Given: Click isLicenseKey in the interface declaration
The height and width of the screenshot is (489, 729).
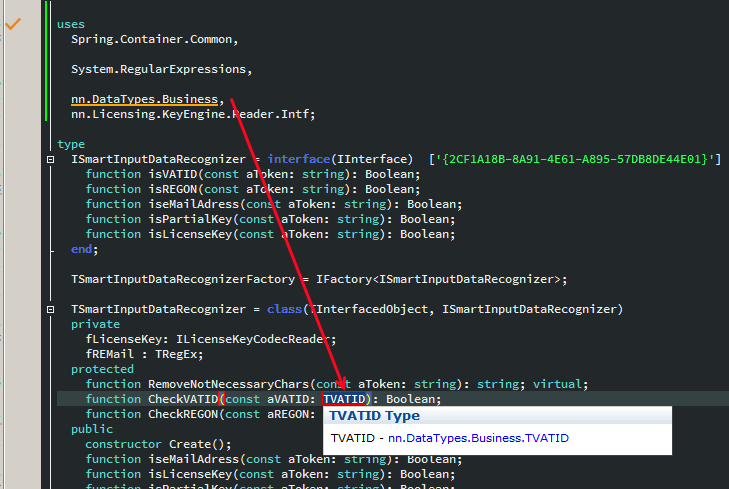Looking at the screenshot, I should tap(190, 234).
